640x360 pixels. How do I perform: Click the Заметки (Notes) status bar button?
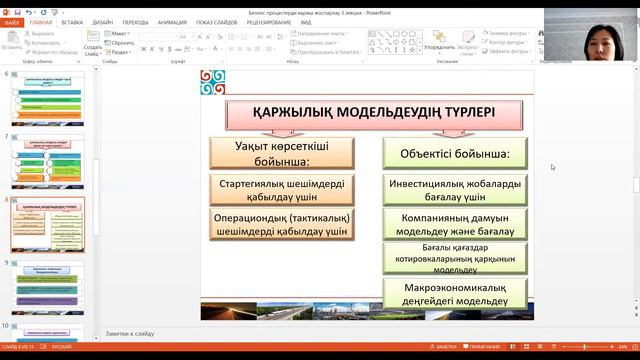[x=443, y=347]
